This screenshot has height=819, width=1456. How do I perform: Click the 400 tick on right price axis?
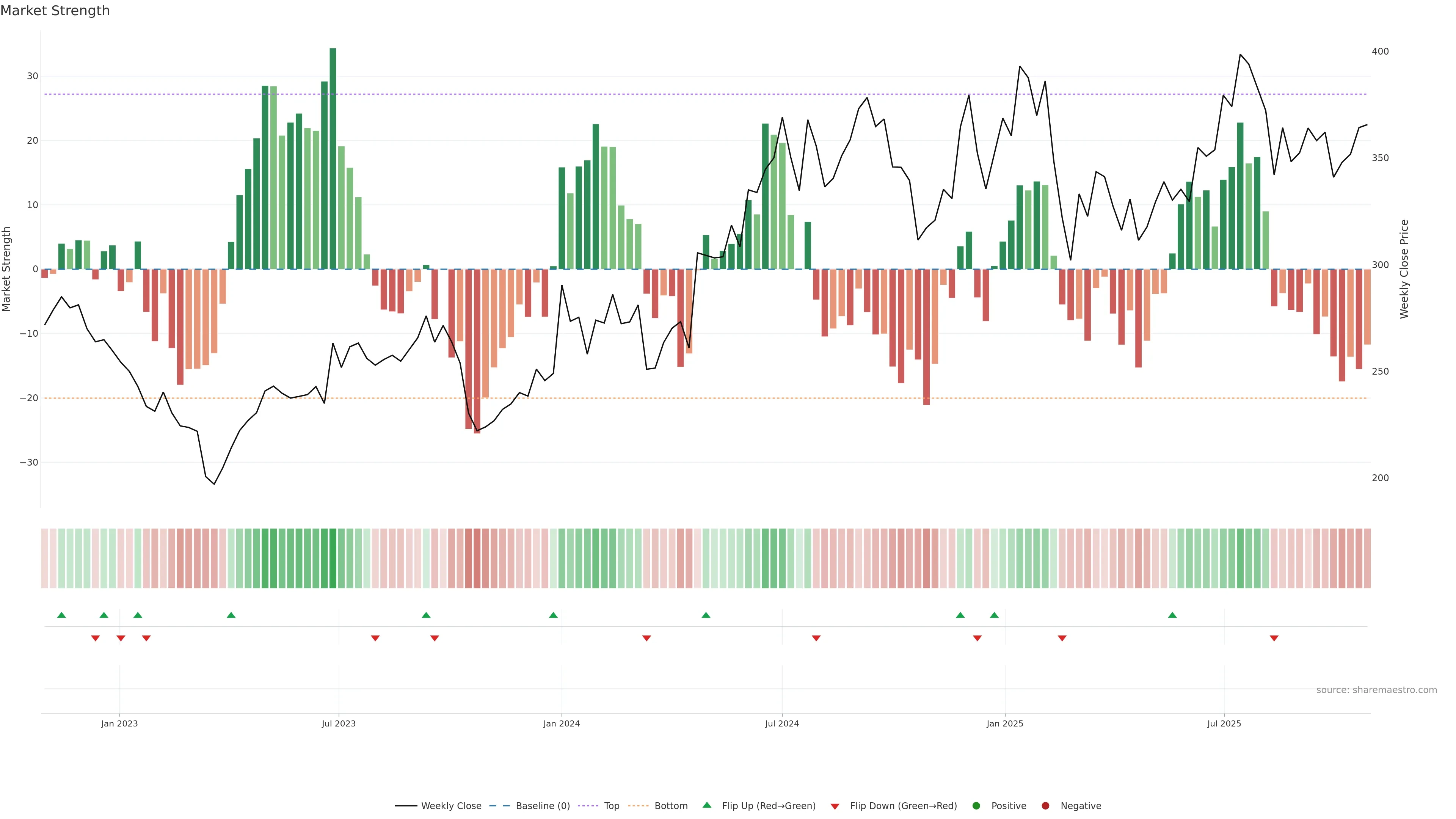pyautogui.click(x=1380, y=52)
